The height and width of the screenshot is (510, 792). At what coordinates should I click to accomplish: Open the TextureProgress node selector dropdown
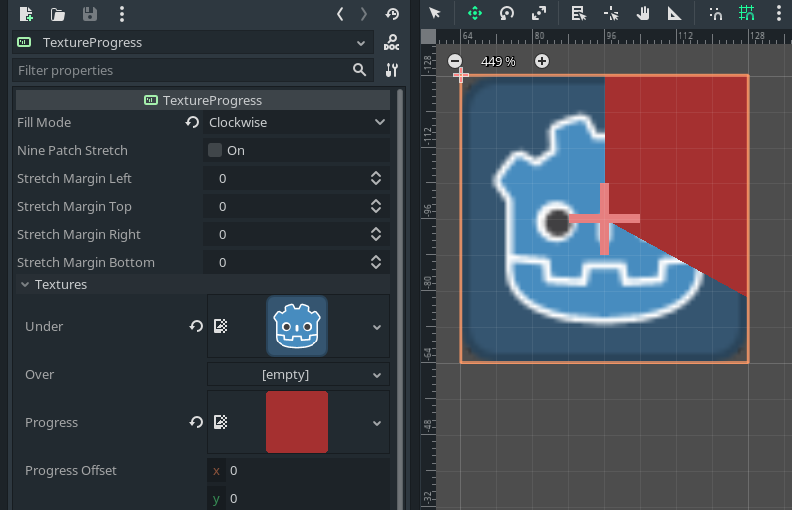193,42
